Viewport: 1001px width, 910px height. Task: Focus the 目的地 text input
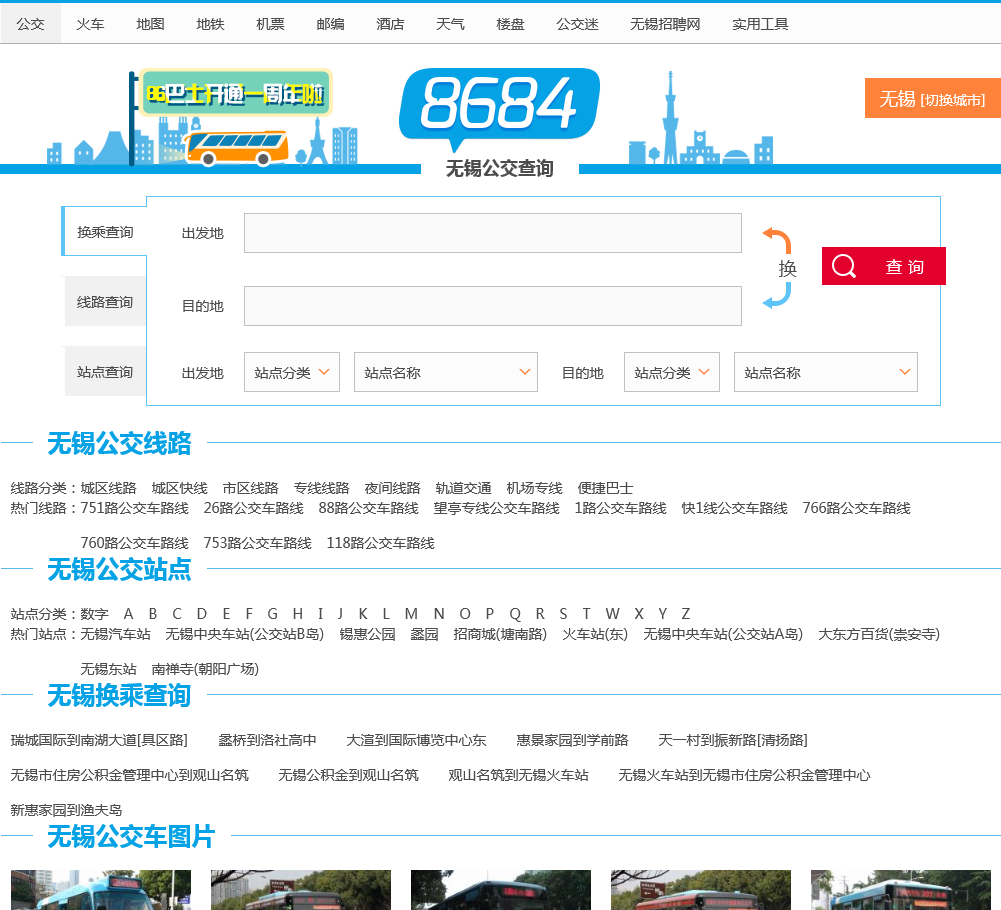(492, 306)
